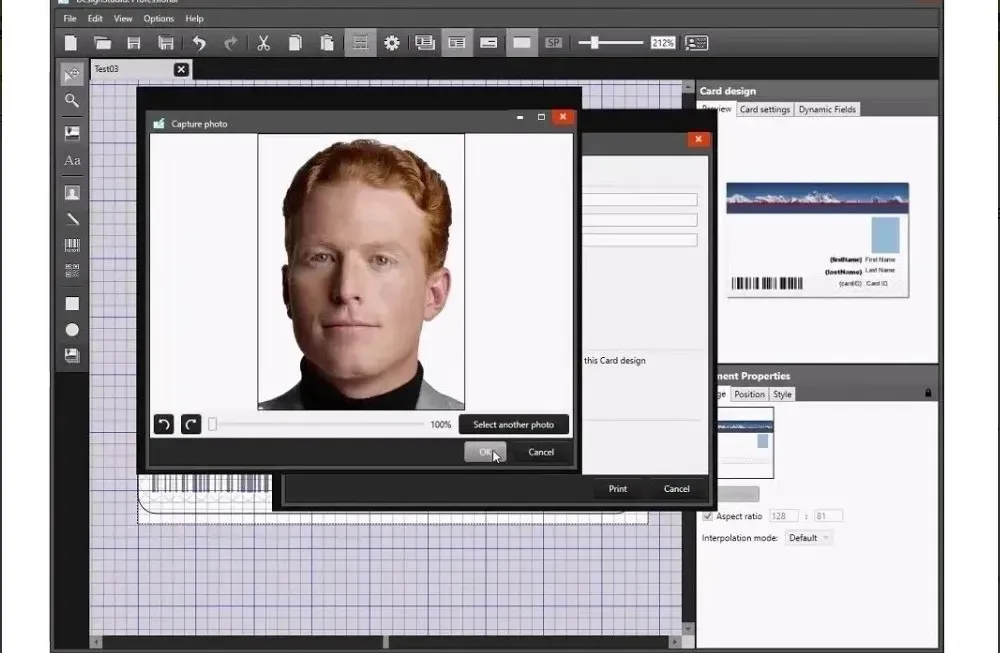The height and width of the screenshot is (653, 1000).
Task: Open the settings gear in the toolbar
Action: [x=392, y=43]
